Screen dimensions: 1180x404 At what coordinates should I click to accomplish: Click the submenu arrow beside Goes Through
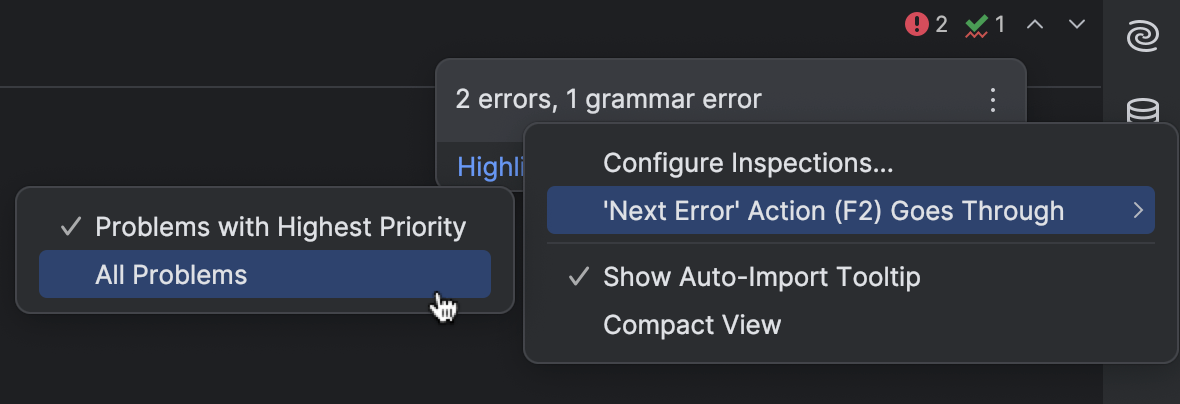[x=1137, y=211]
